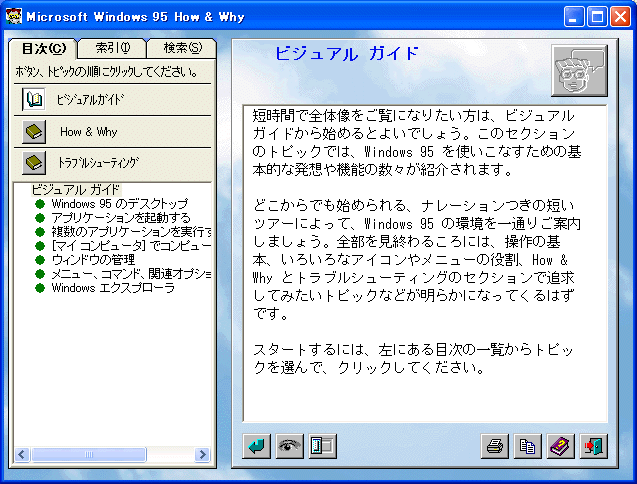Open topic Windows エクスプローラ

(x=113, y=288)
